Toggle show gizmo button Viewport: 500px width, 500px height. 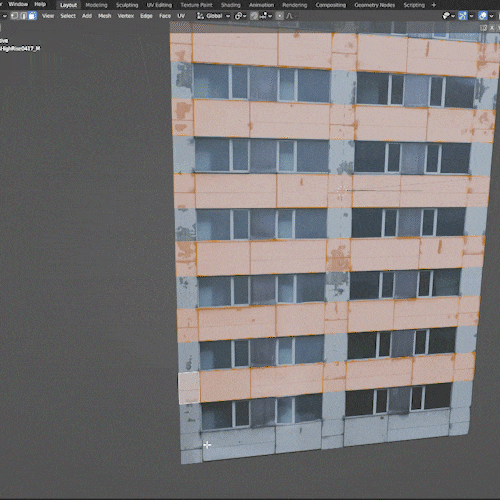pos(463,16)
